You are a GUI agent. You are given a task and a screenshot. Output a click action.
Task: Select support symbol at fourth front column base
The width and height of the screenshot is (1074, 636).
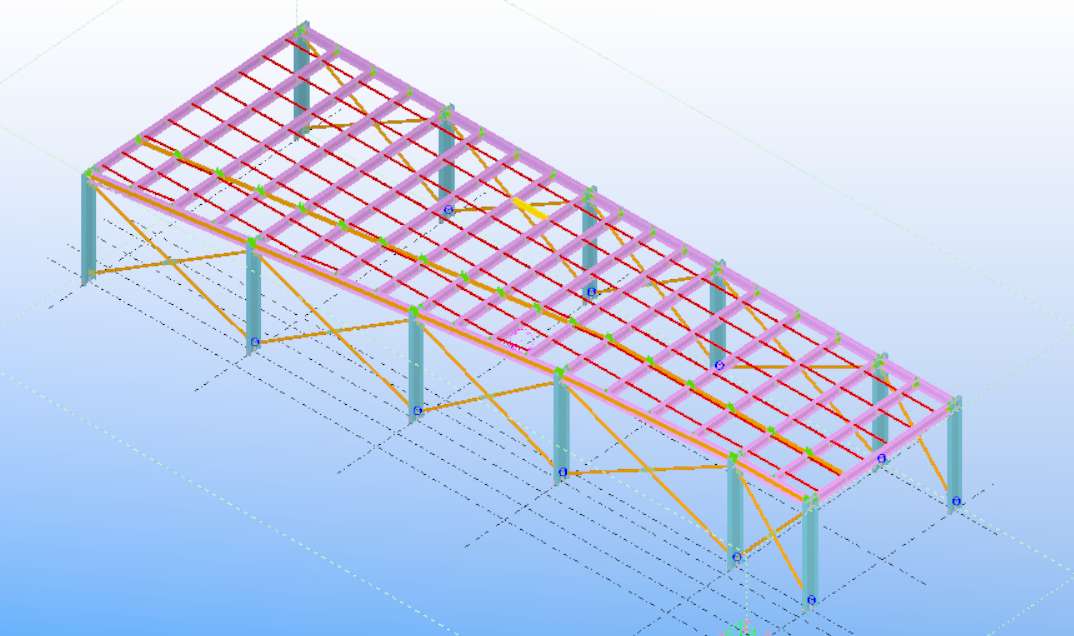click(x=563, y=472)
